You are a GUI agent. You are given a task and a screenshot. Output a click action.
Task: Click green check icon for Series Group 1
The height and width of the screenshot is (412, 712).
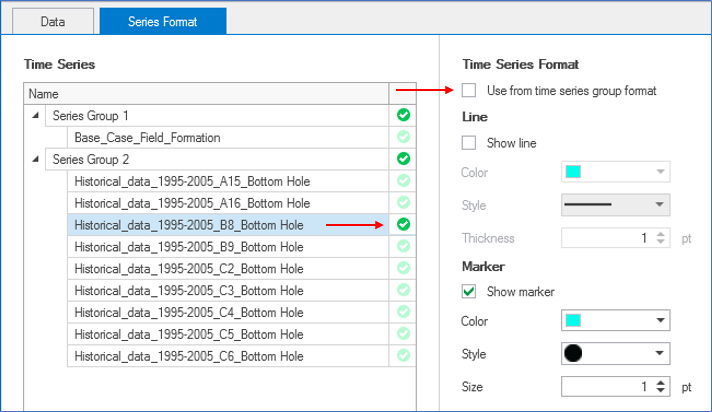click(403, 115)
